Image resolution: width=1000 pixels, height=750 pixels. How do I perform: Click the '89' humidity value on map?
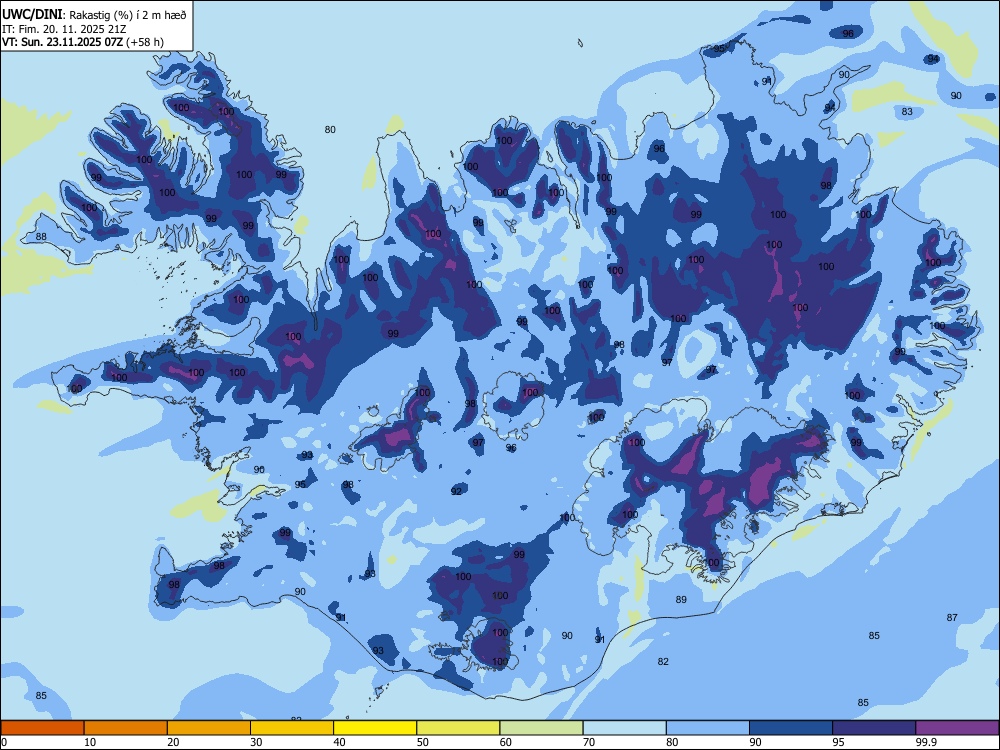click(681, 599)
